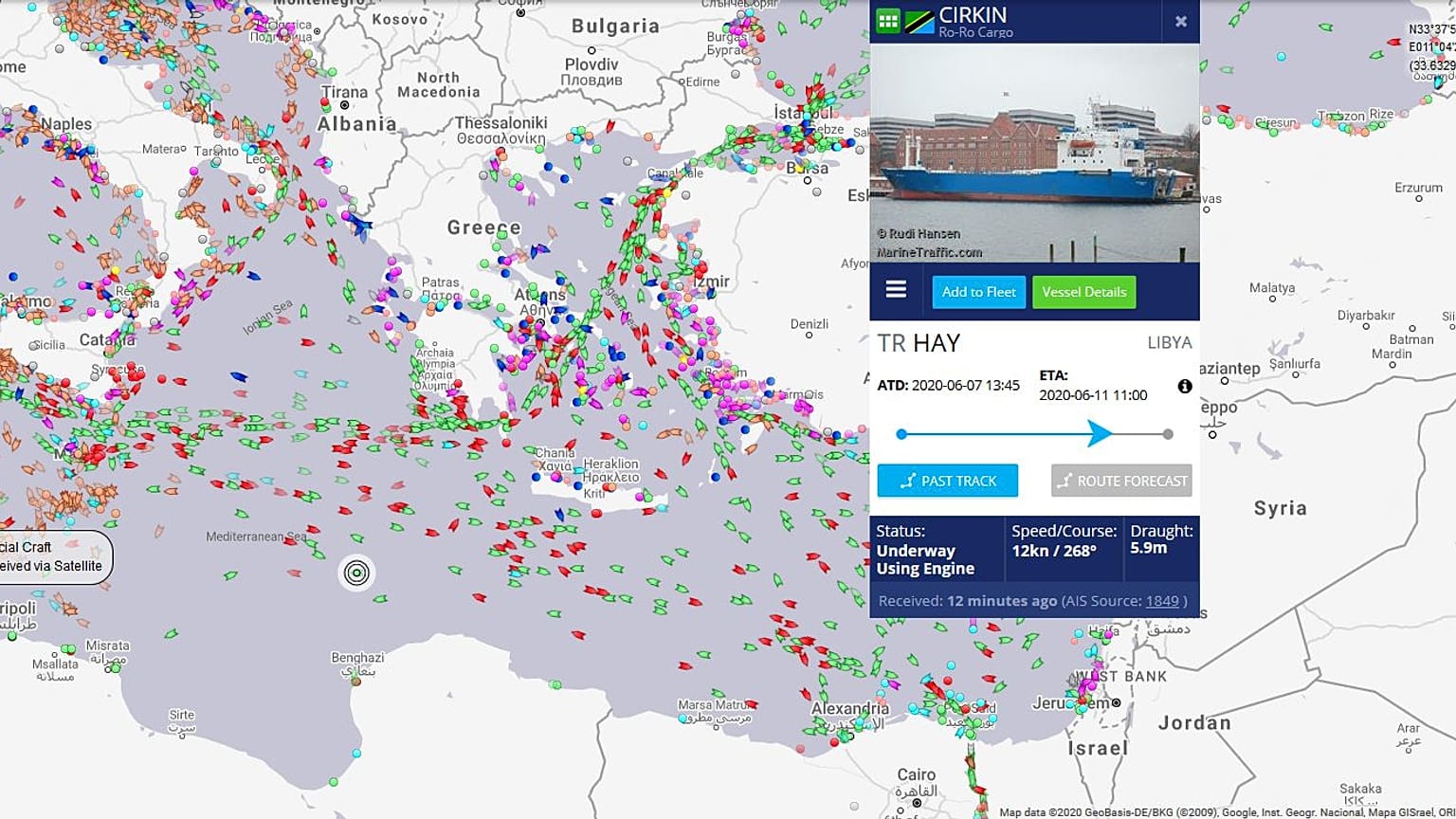Add CIRKIN to Fleet

[978, 292]
